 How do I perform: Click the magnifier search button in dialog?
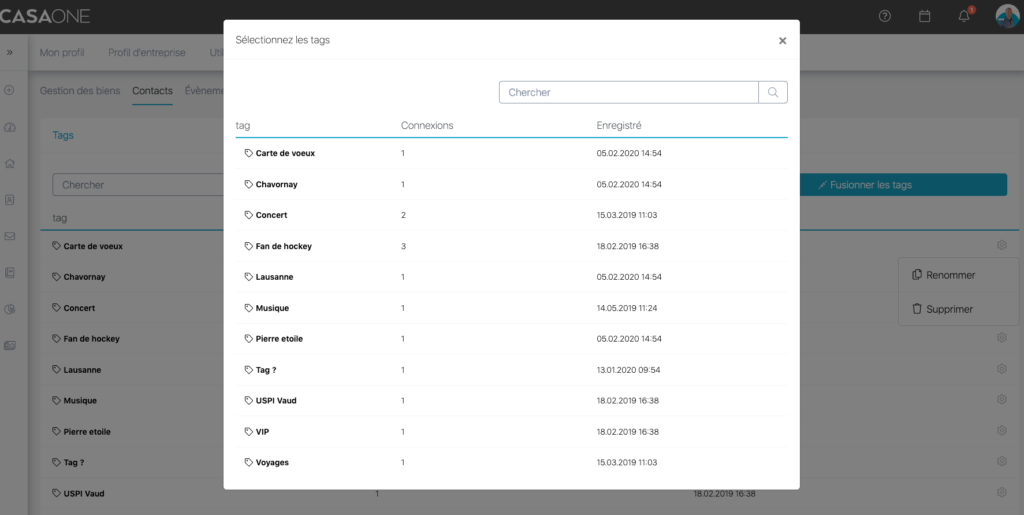773,92
